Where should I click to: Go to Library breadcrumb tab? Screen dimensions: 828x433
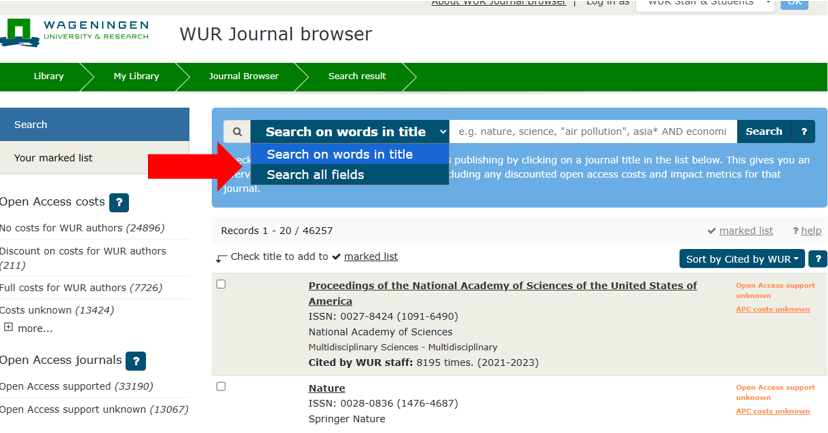48,76
